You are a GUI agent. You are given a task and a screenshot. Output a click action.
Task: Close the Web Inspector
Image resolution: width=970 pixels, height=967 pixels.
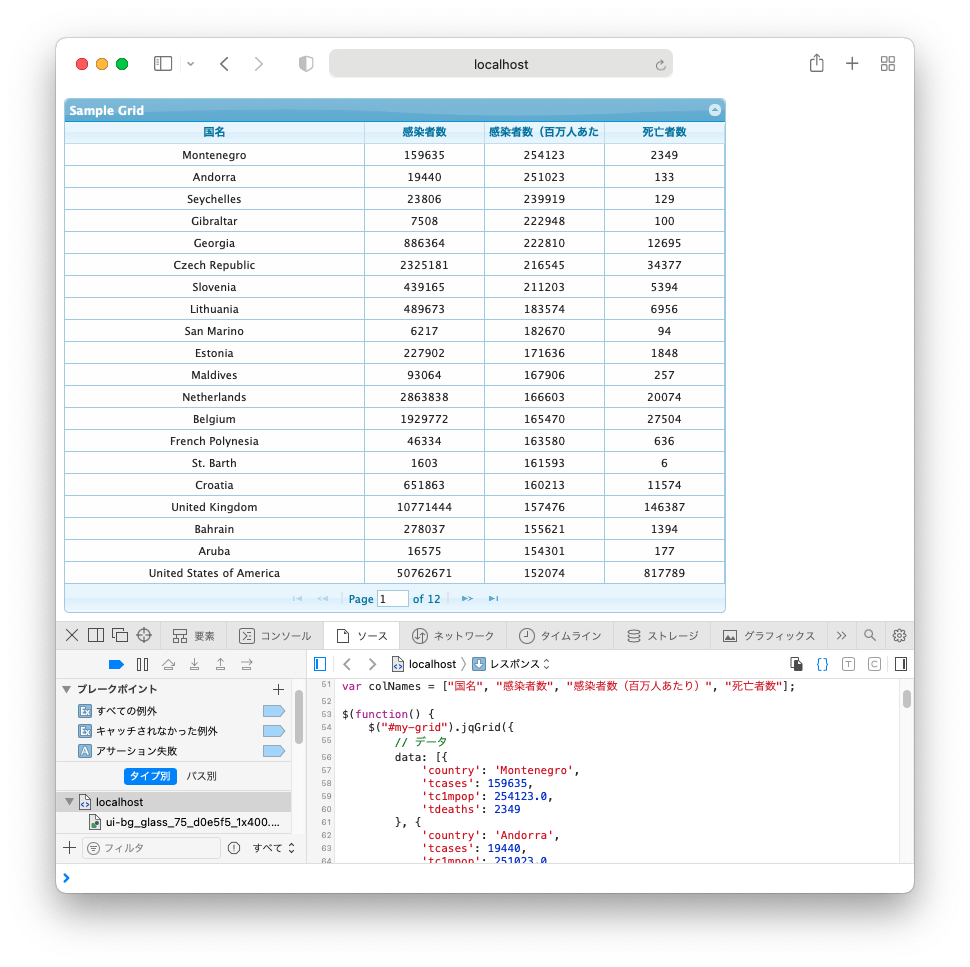coord(72,635)
